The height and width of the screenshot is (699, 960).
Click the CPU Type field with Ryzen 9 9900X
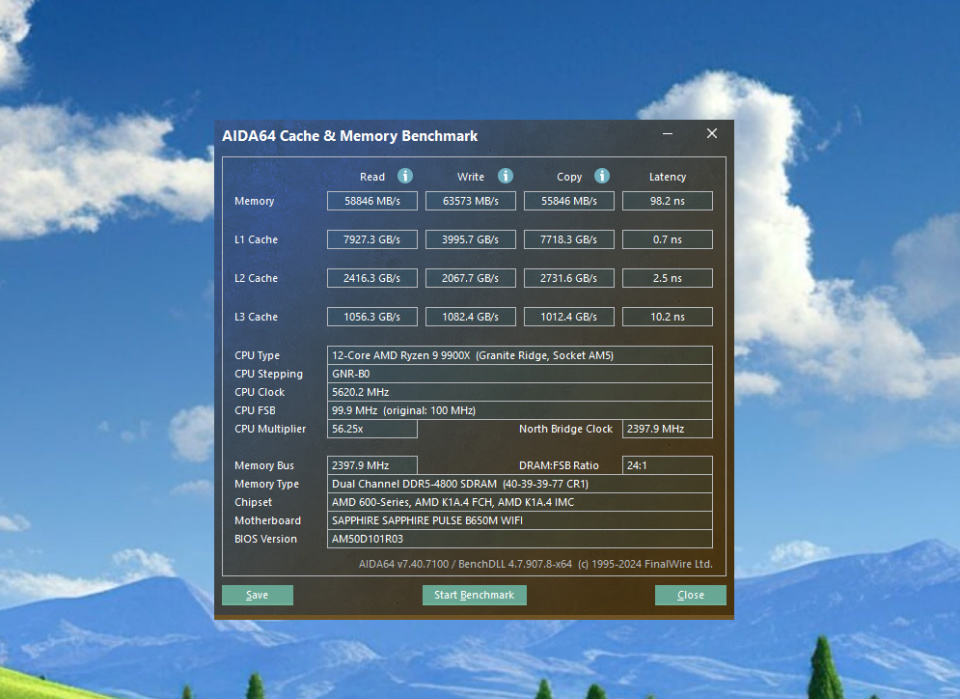click(x=520, y=355)
